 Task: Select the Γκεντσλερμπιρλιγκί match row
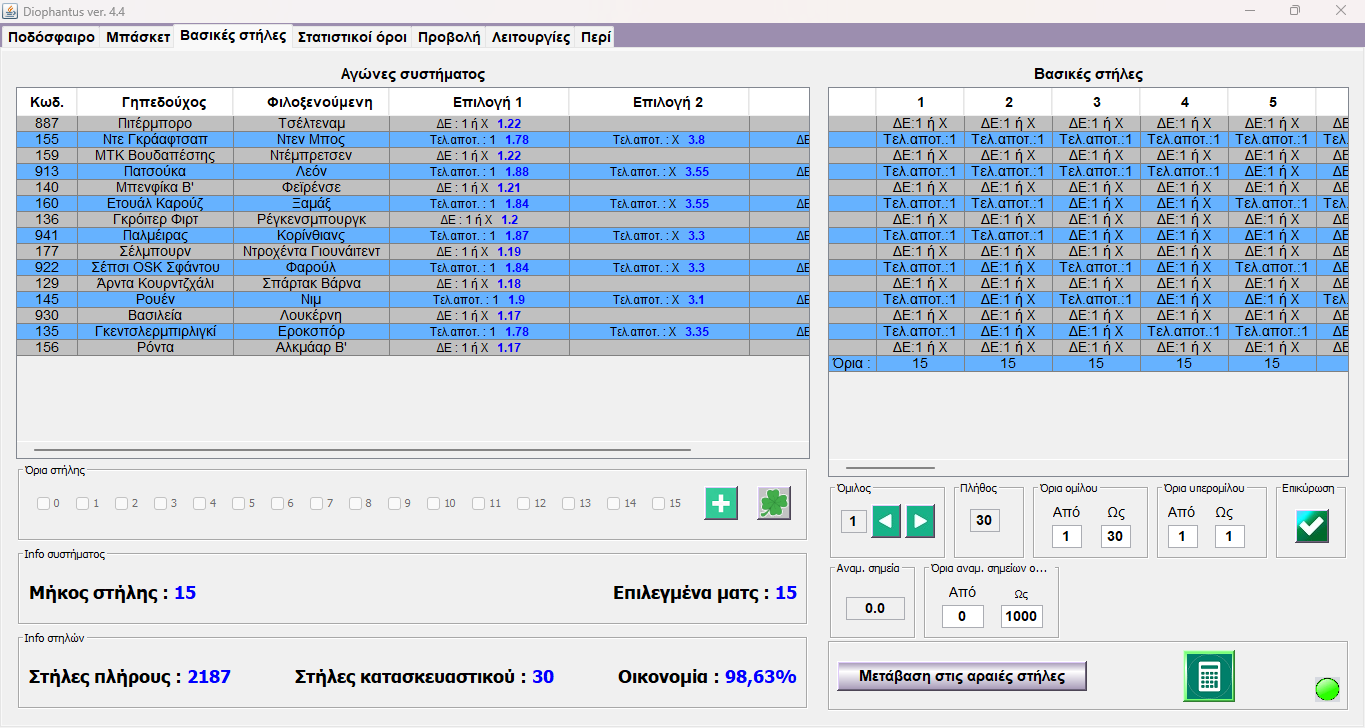tap(413, 331)
